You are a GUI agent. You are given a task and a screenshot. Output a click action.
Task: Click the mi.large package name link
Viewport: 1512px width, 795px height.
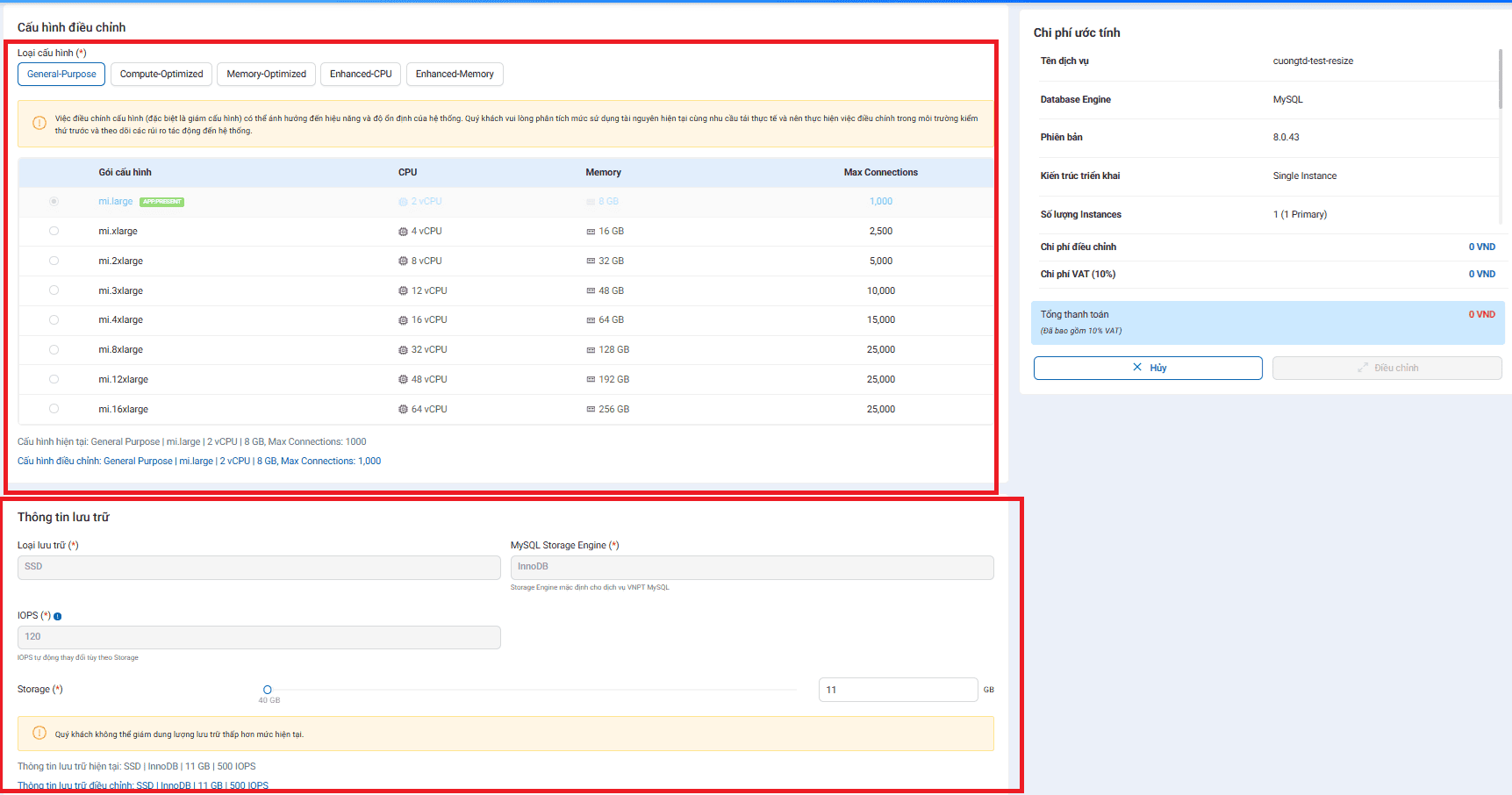(116, 202)
